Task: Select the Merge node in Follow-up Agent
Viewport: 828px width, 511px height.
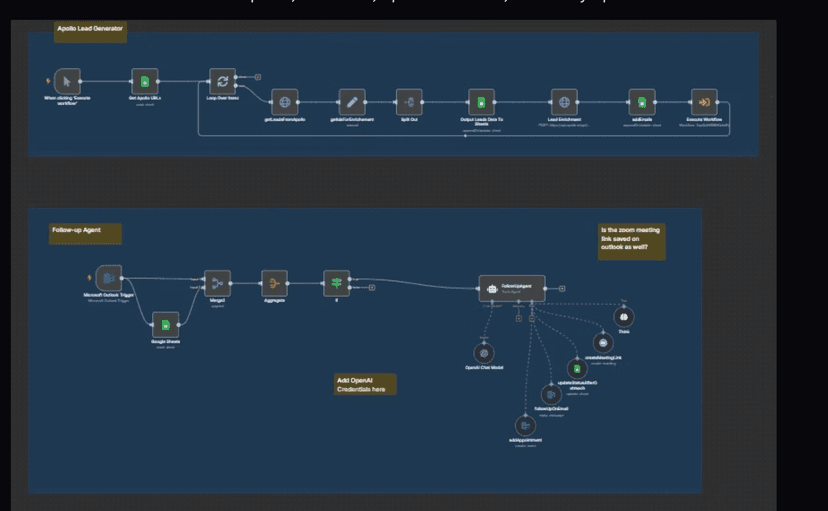Action: click(x=217, y=283)
